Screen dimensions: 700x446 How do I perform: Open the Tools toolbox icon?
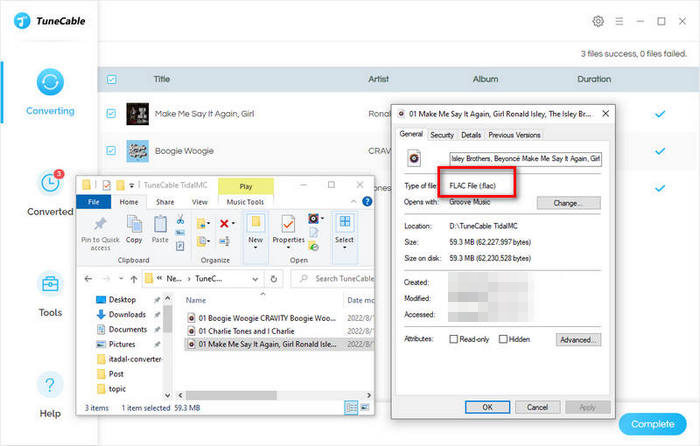click(50, 284)
